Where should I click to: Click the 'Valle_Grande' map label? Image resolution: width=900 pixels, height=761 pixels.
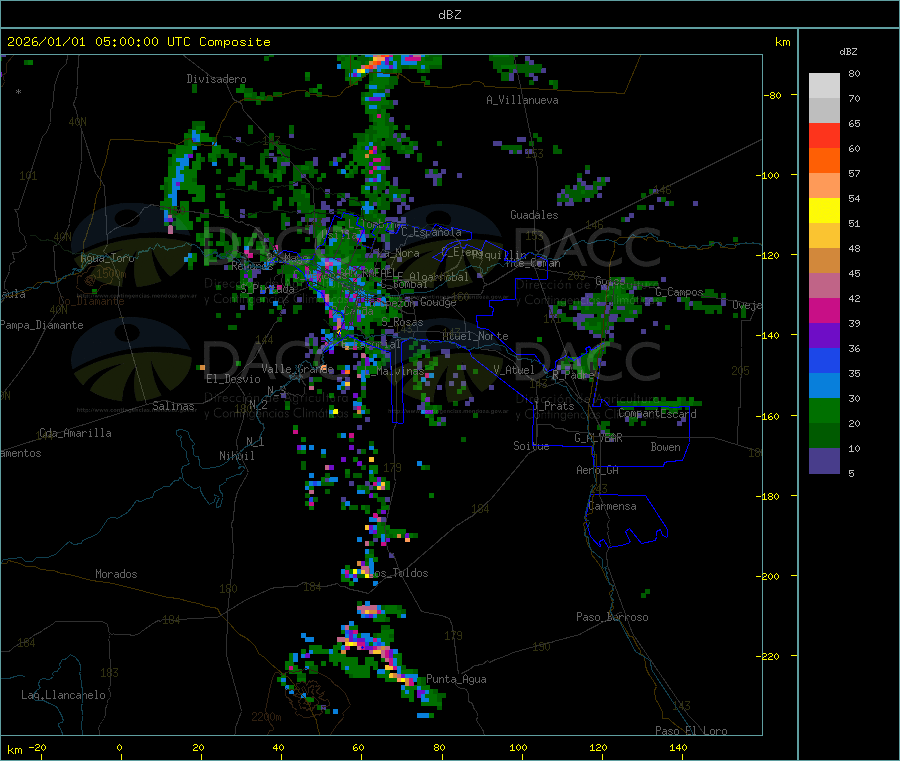point(297,369)
